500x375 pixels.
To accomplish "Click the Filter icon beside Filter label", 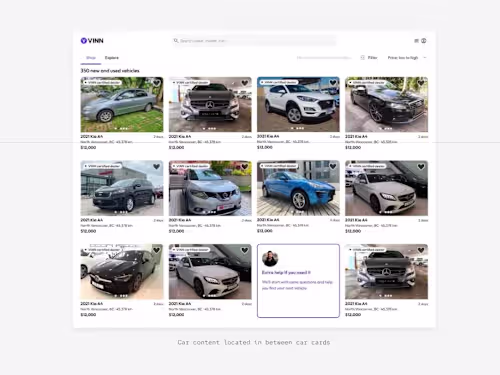I will pos(363,58).
